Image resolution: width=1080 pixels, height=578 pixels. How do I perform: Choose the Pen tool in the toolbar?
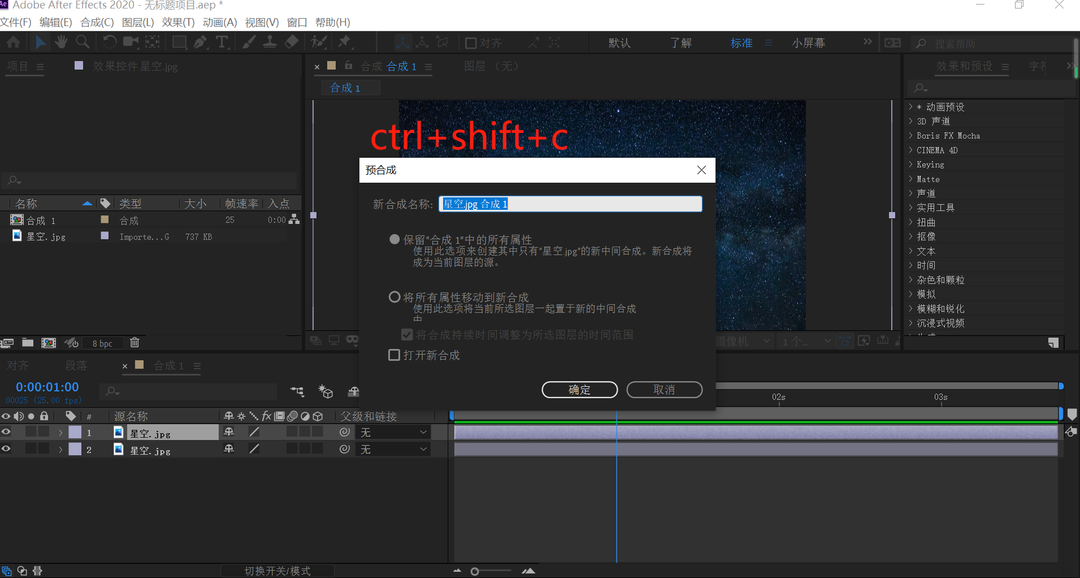200,42
